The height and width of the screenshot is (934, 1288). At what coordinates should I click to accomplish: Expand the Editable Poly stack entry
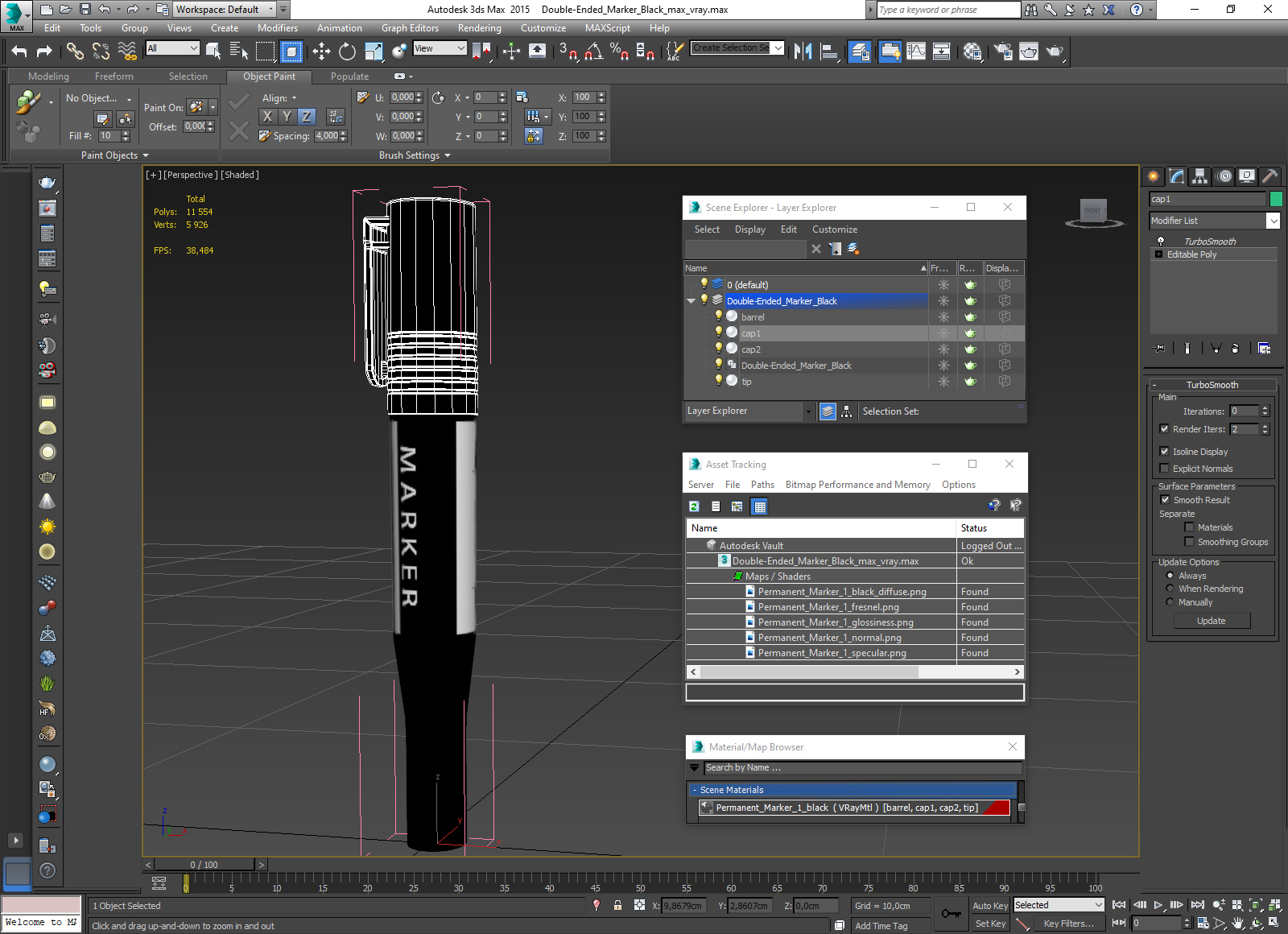(x=1159, y=254)
